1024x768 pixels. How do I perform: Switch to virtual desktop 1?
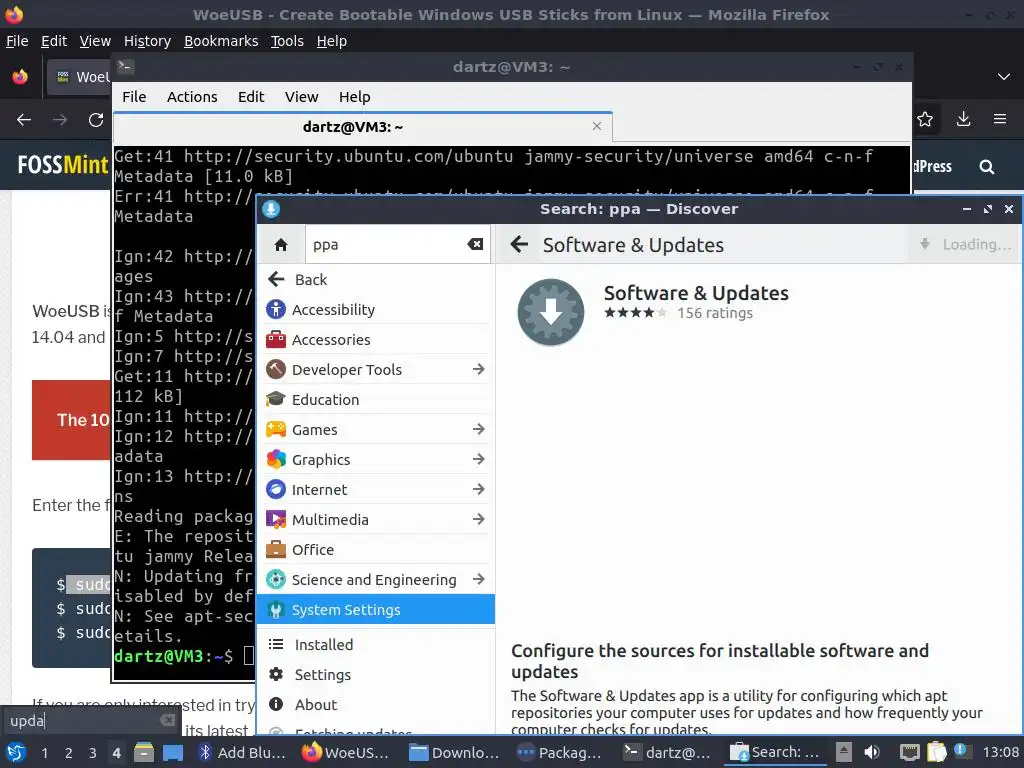point(44,753)
